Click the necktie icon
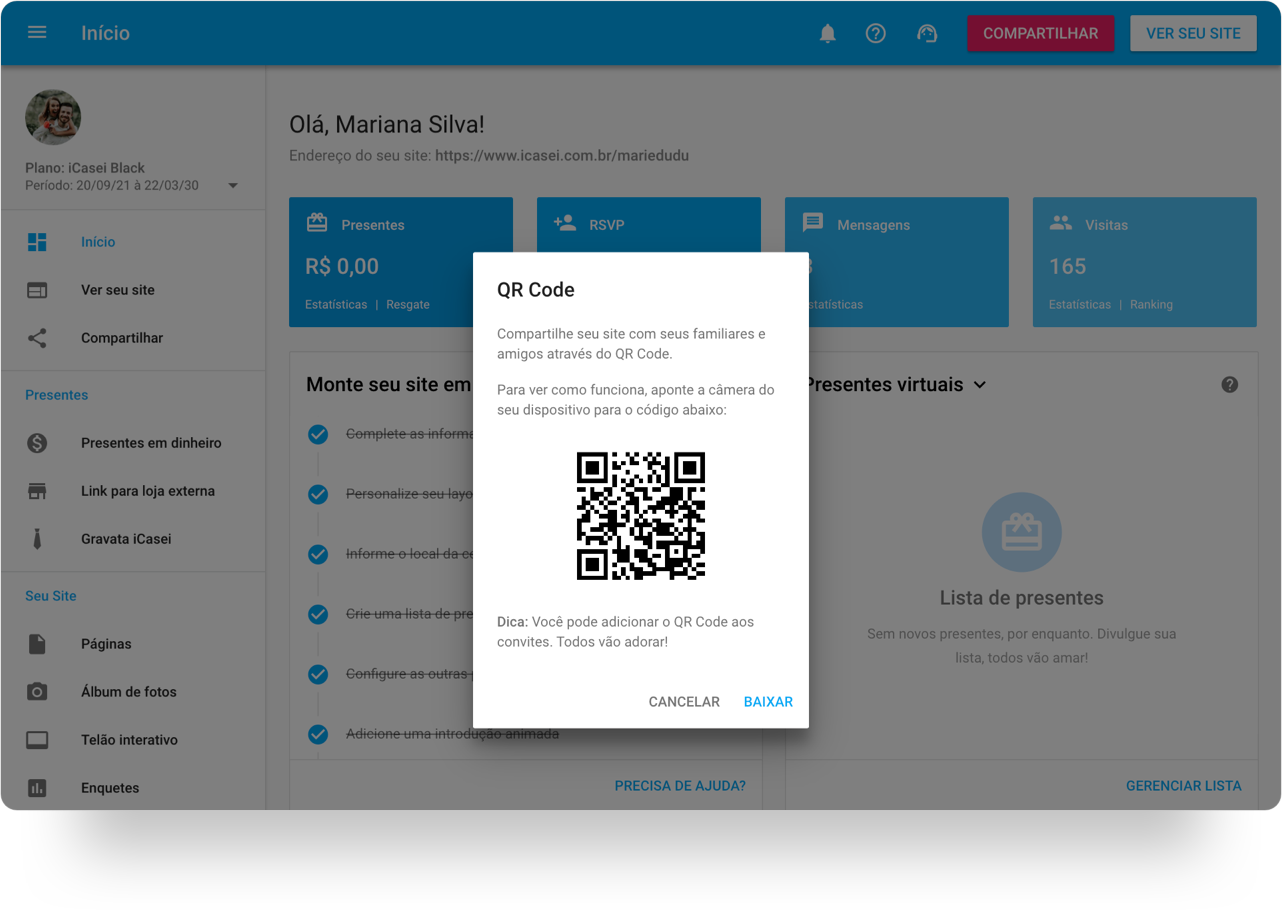Image resolution: width=1282 pixels, height=911 pixels. tap(37, 539)
